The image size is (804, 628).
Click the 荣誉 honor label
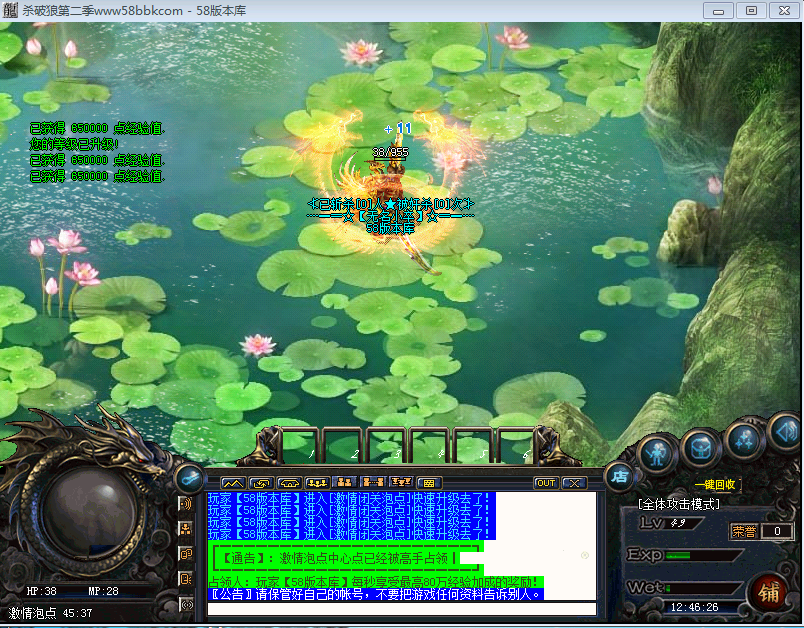(744, 531)
